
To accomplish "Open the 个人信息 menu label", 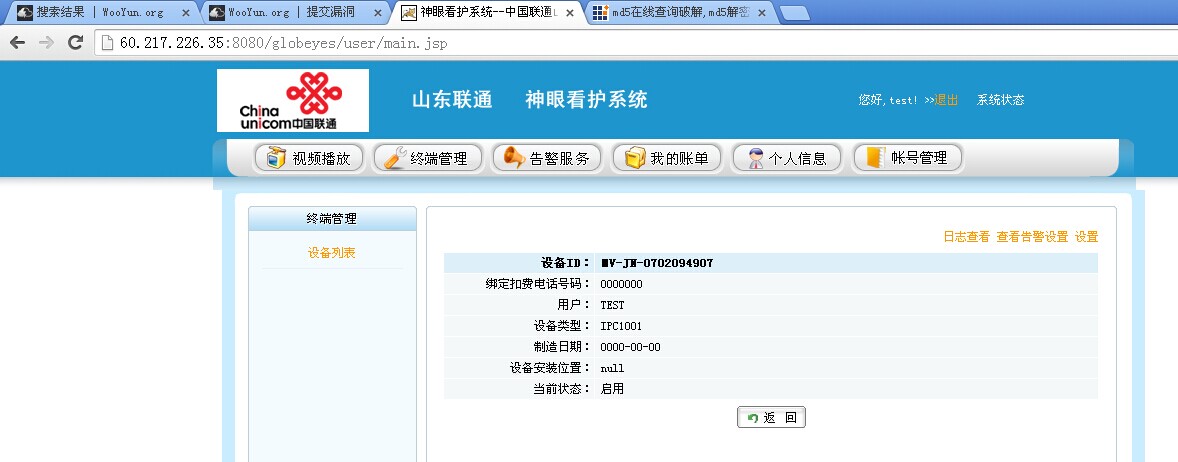I will (798, 159).
